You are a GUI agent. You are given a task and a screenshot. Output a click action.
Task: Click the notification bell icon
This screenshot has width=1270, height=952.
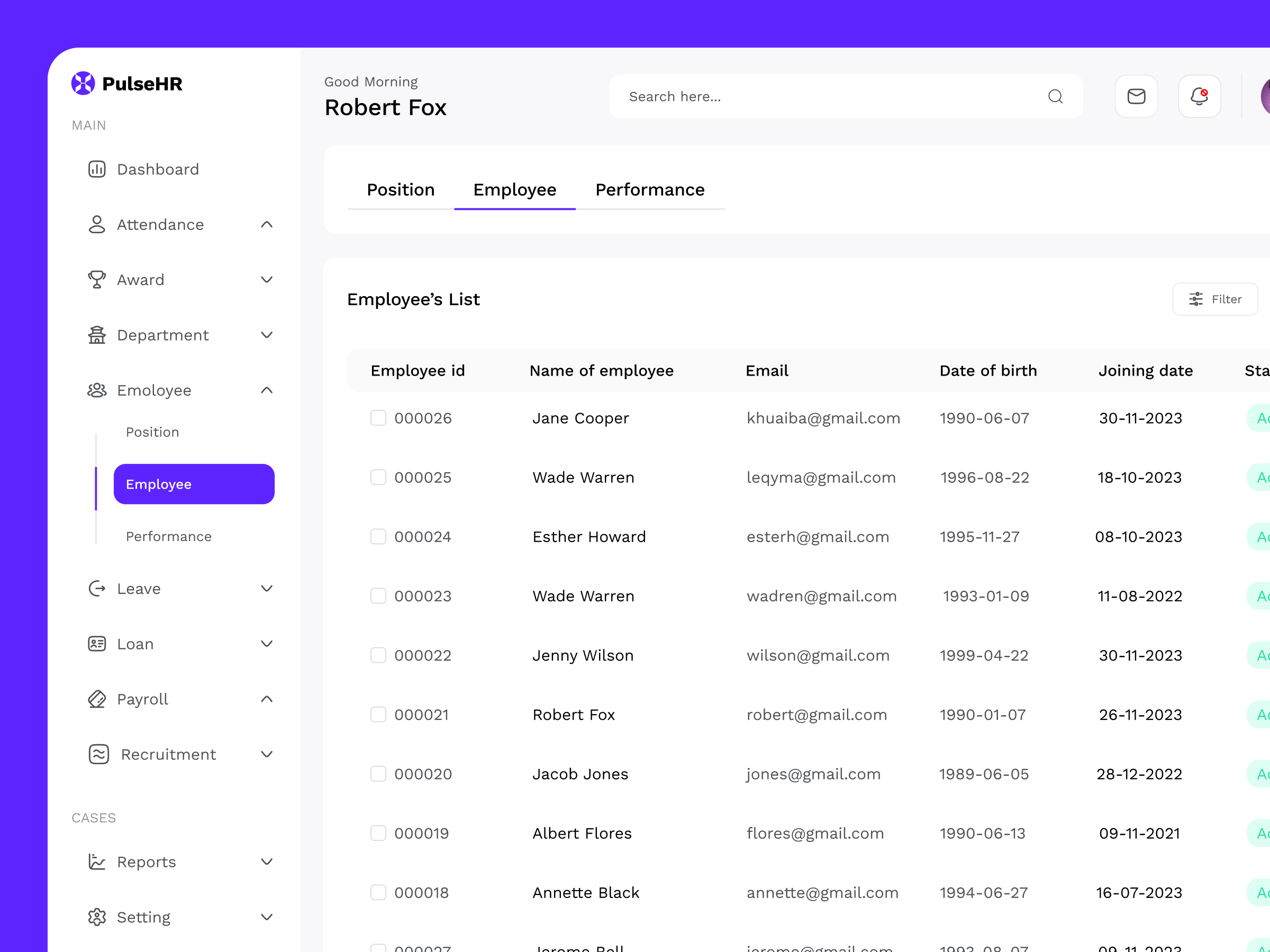[x=1199, y=96]
